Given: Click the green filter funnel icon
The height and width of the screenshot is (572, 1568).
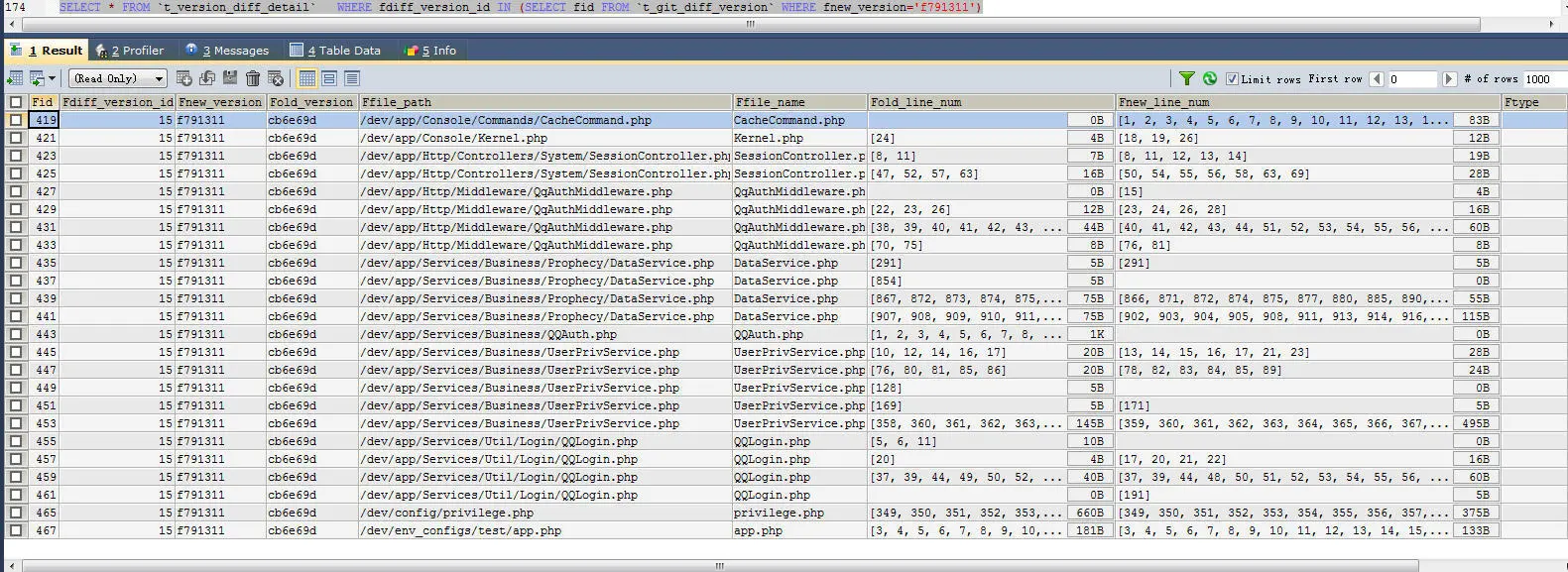Looking at the screenshot, I should coord(1187,78).
